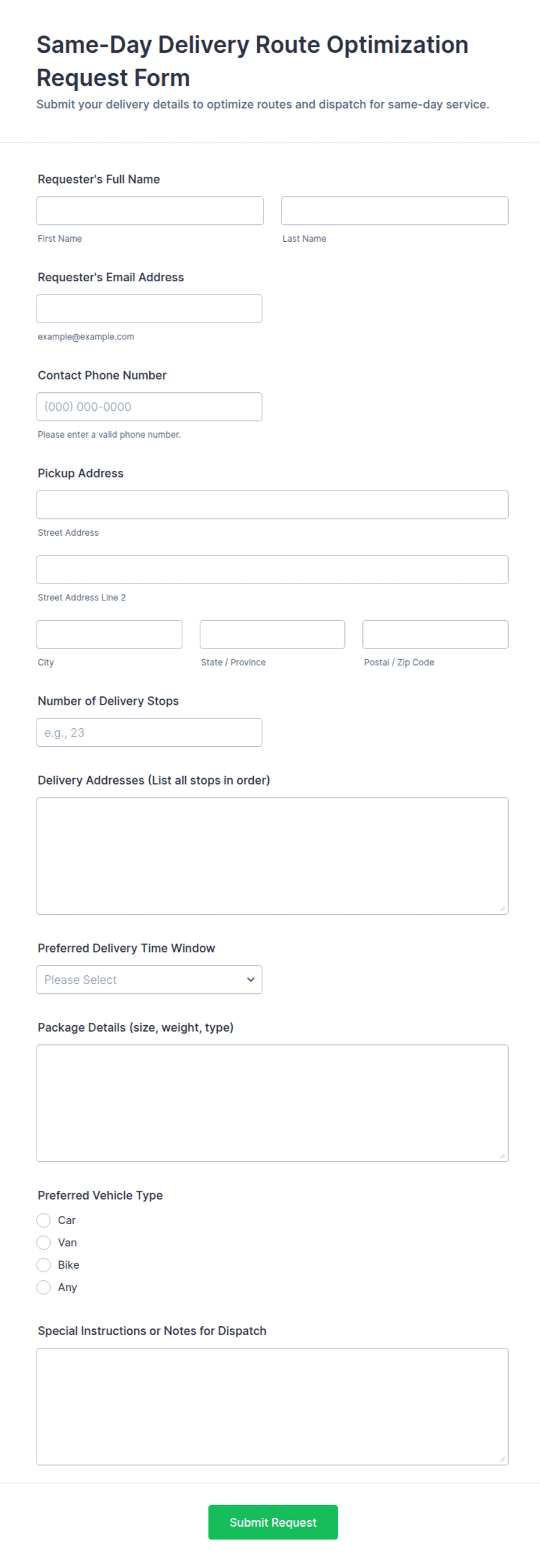This screenshot has height=1568, width=540.
Task: Click the Package Details textarea resize handle
Action: point(502,1155)
